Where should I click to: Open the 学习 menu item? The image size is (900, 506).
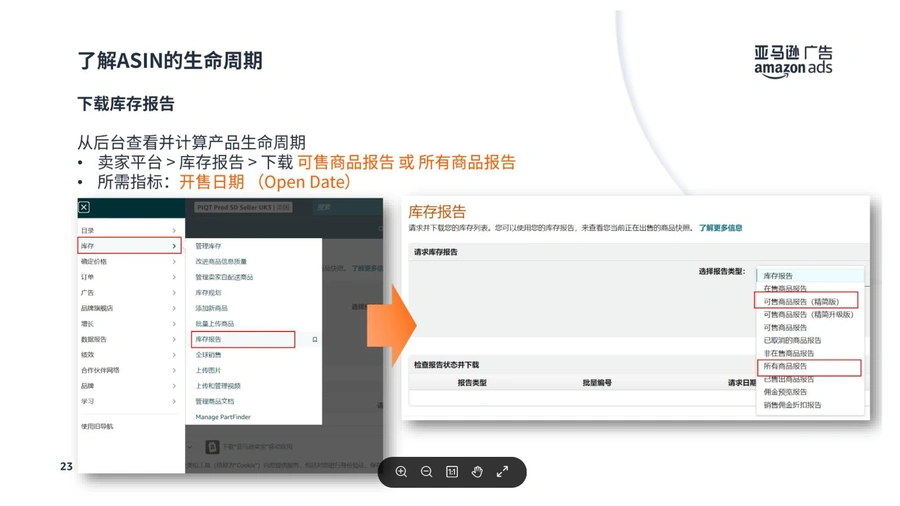coord(129,401)
